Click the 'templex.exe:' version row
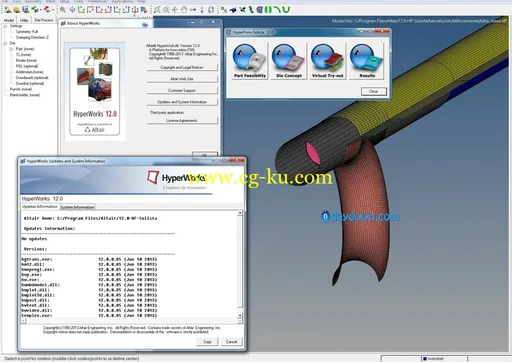Image resolution: width=512 pixels, height=362 pixels. click(89, 315)
